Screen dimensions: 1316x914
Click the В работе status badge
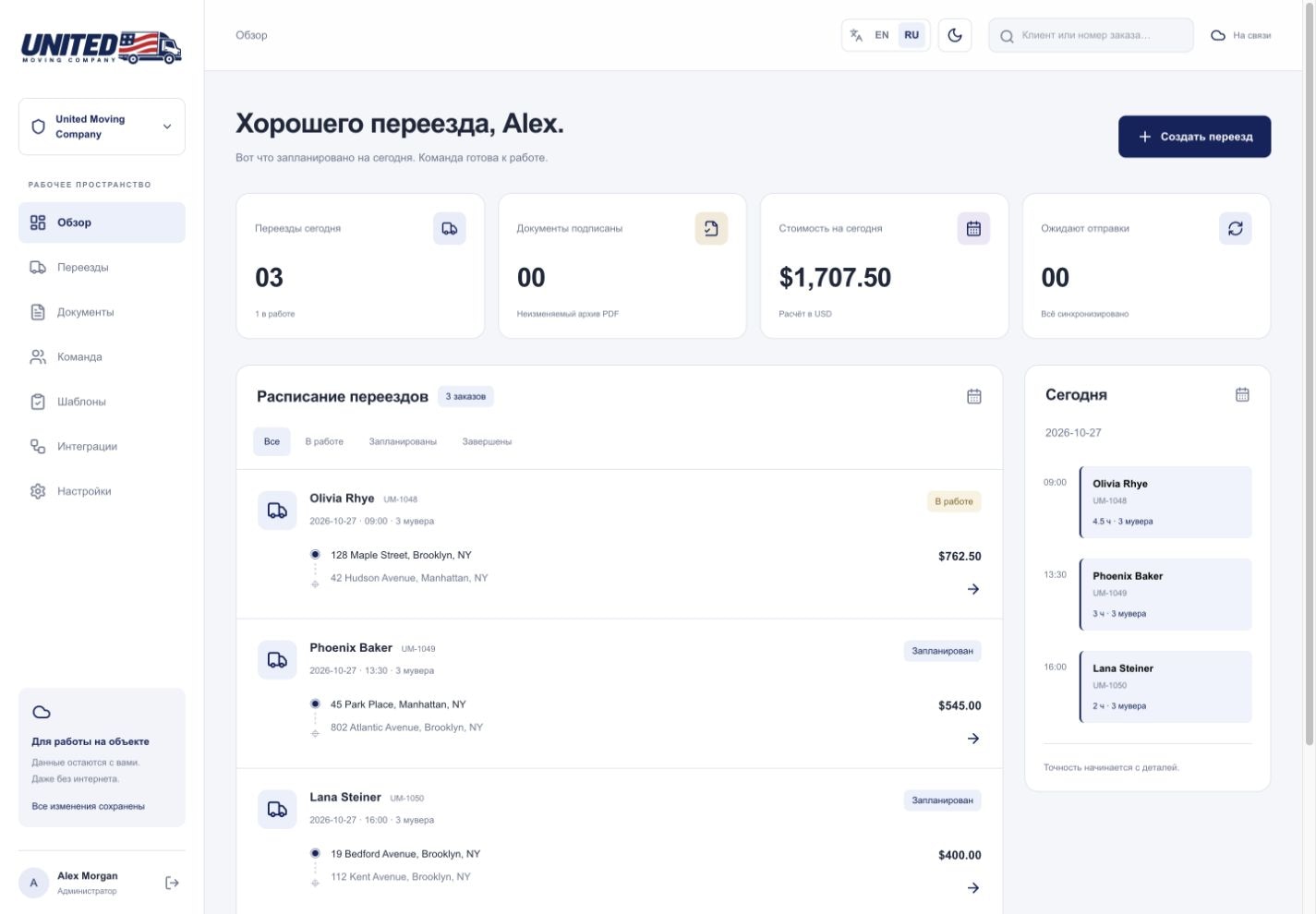point(954,501)
